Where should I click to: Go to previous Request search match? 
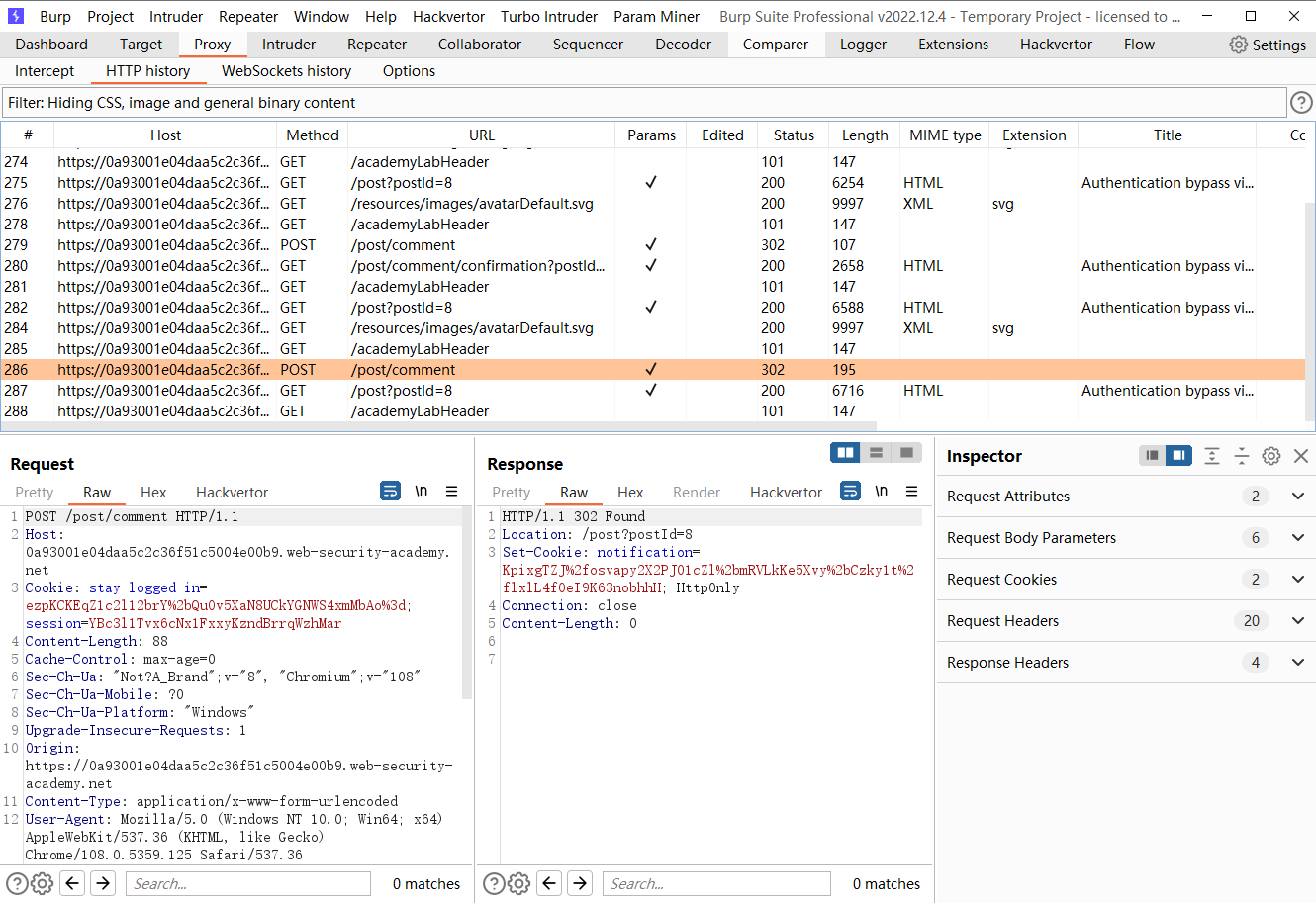(72, 883)
